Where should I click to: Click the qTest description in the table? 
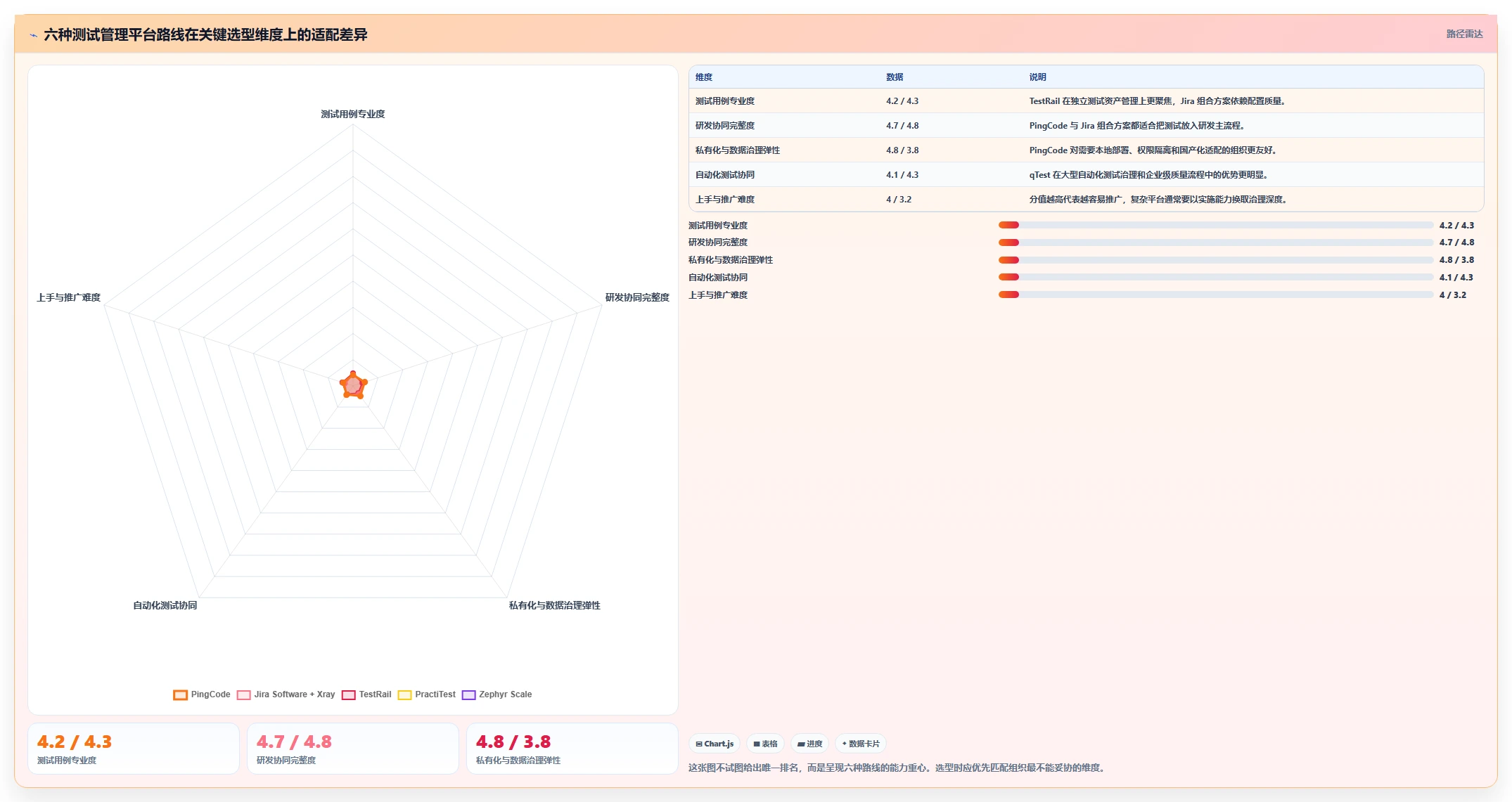(x=1151, y=175)
